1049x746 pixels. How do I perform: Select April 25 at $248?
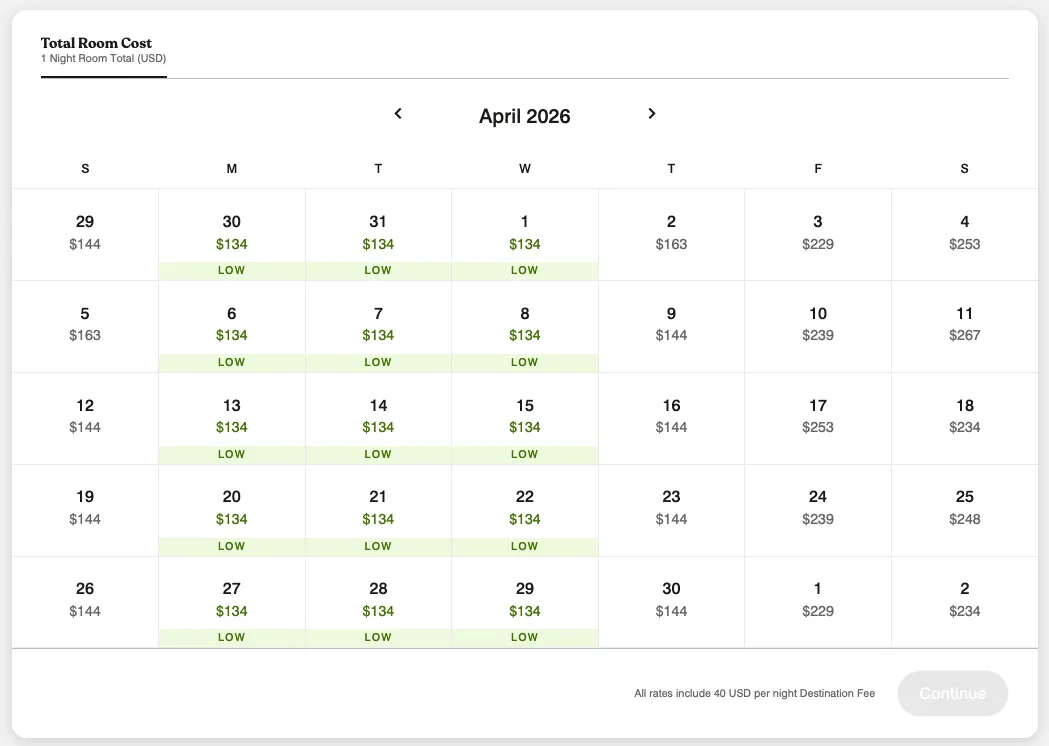[x=964, y=510]
